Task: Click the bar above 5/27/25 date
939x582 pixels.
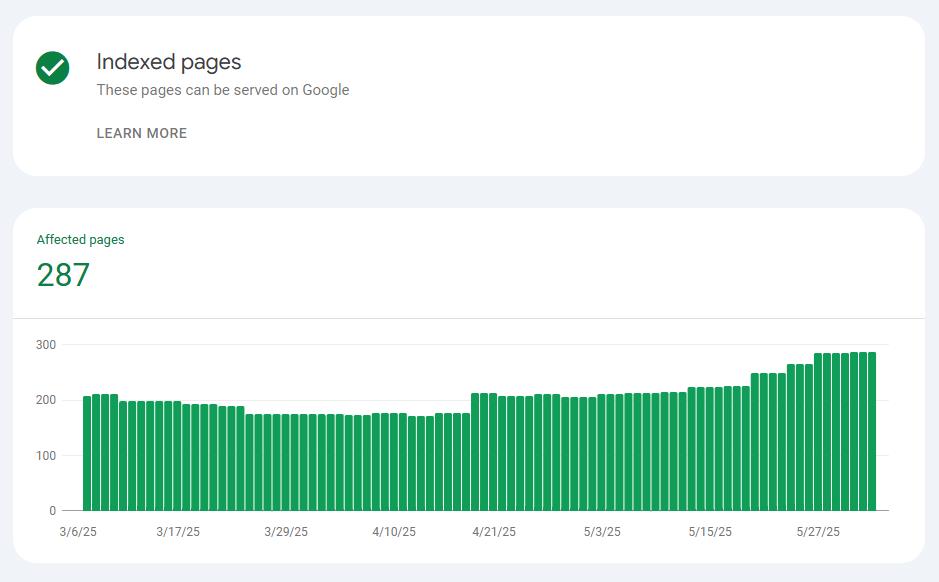Action: (818, 432)
